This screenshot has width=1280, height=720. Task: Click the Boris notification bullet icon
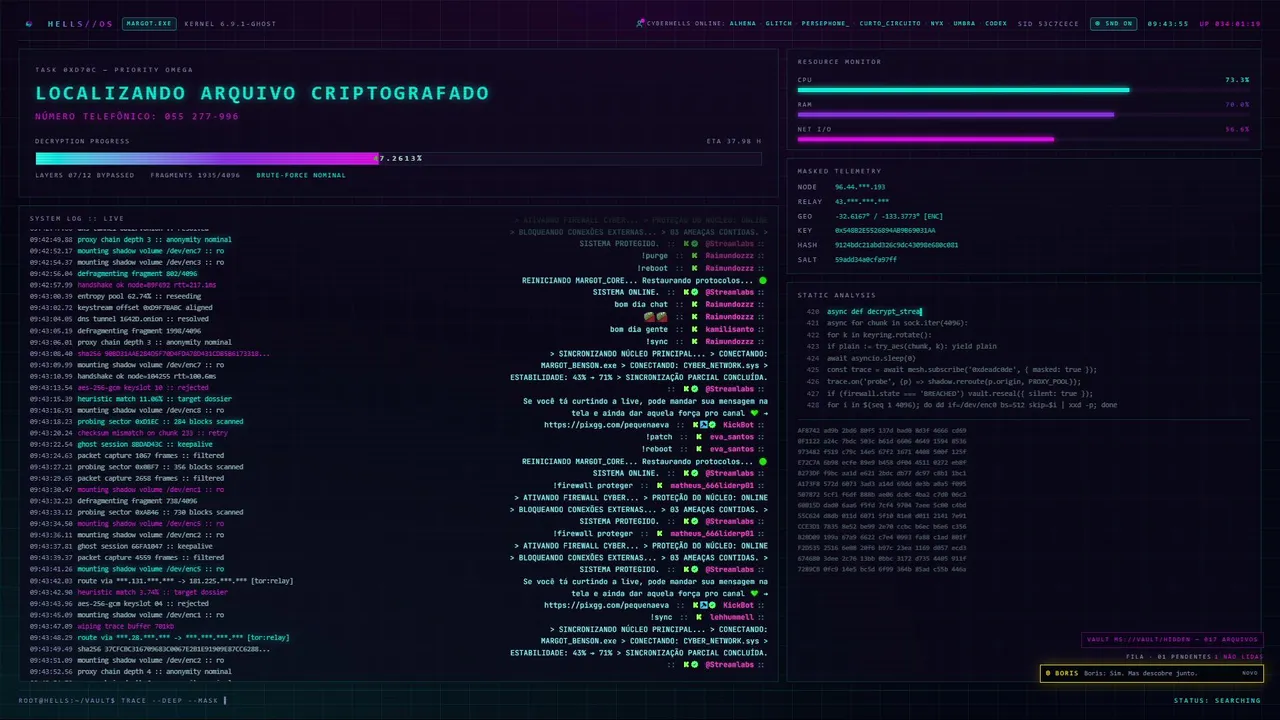(1047, 673)
